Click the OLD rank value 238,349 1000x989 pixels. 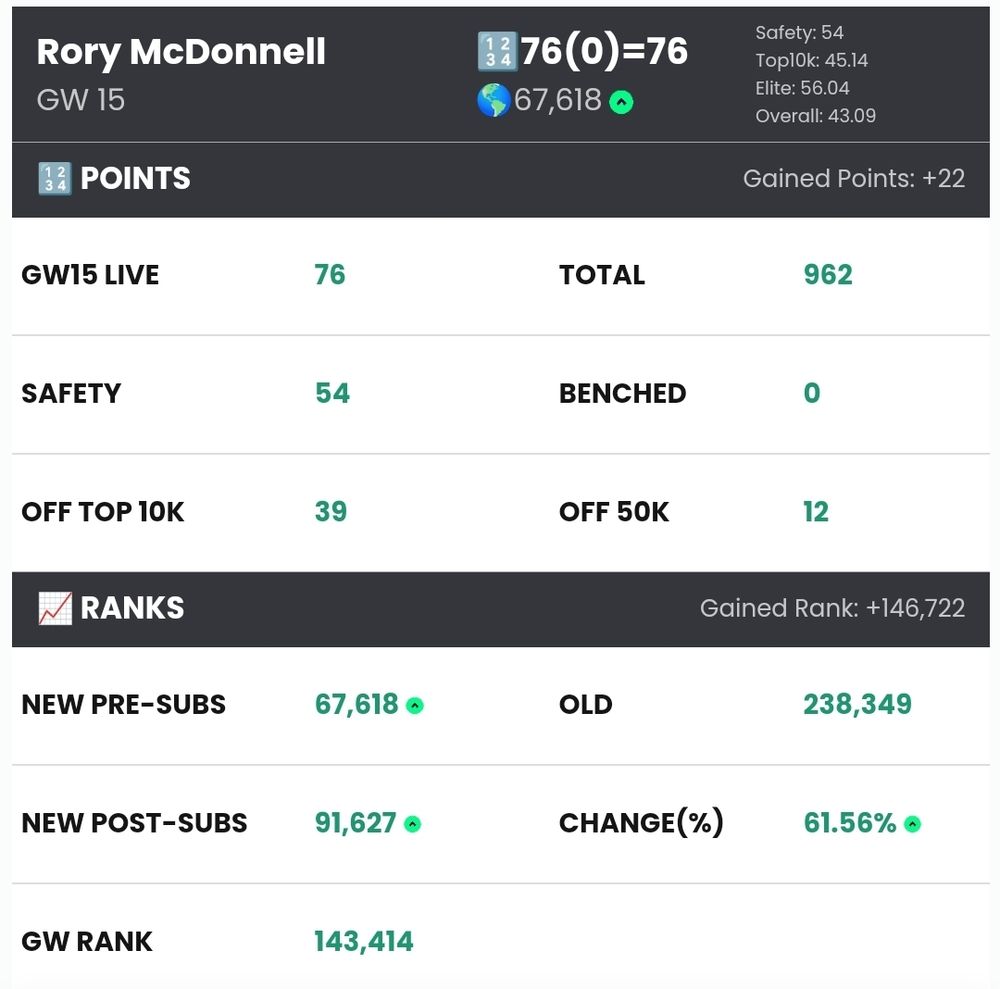(858, 705)
